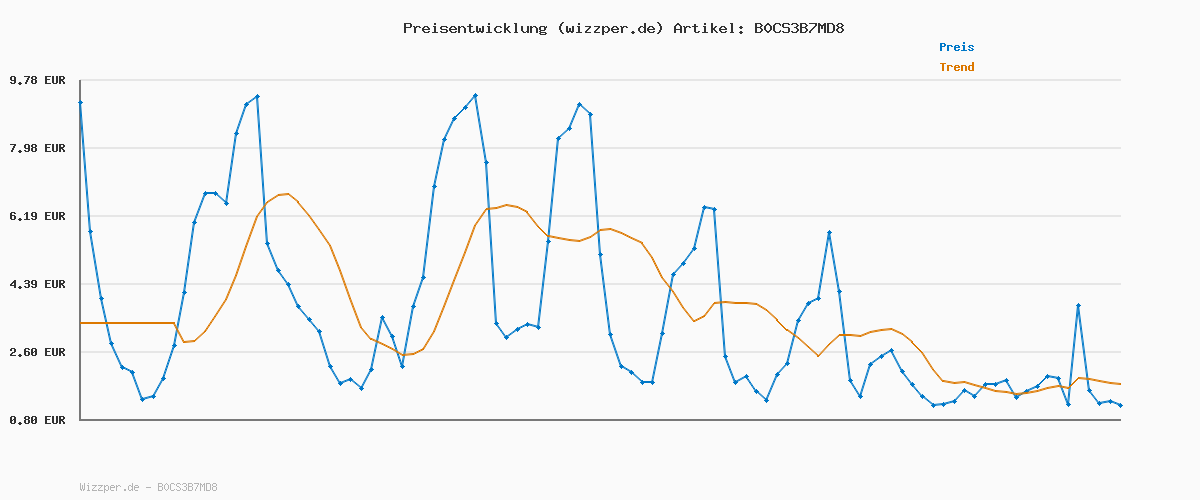Click the first blue peak near 9.78 EUR after the start
Image resolution: width=1200 pixels, height=500 pixels.
point(257,96)
